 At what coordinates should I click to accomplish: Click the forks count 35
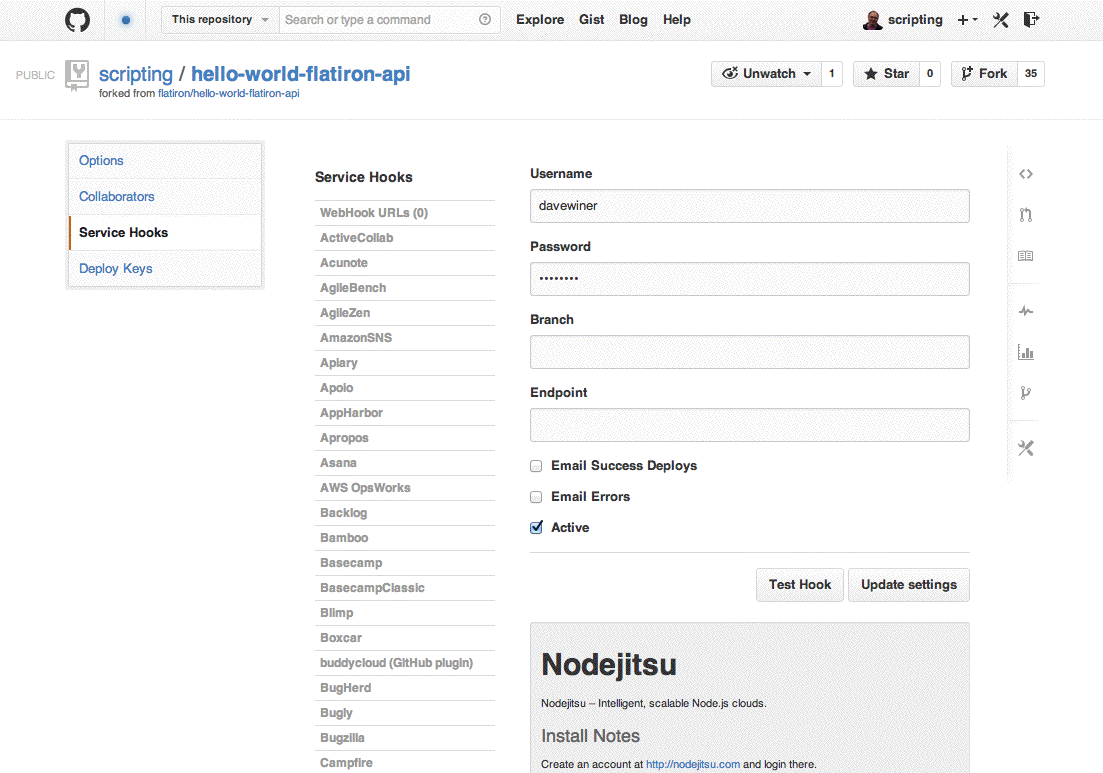tap(1031, 74)
